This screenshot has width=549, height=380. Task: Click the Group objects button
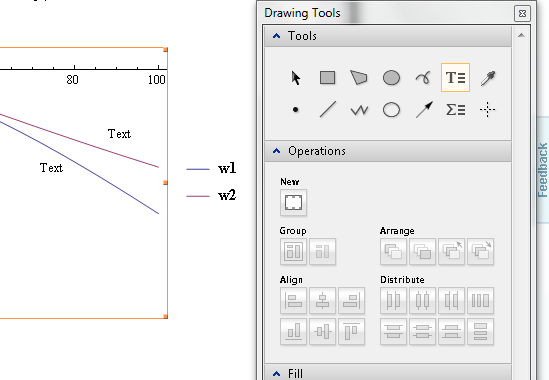(x=293, y=251)
